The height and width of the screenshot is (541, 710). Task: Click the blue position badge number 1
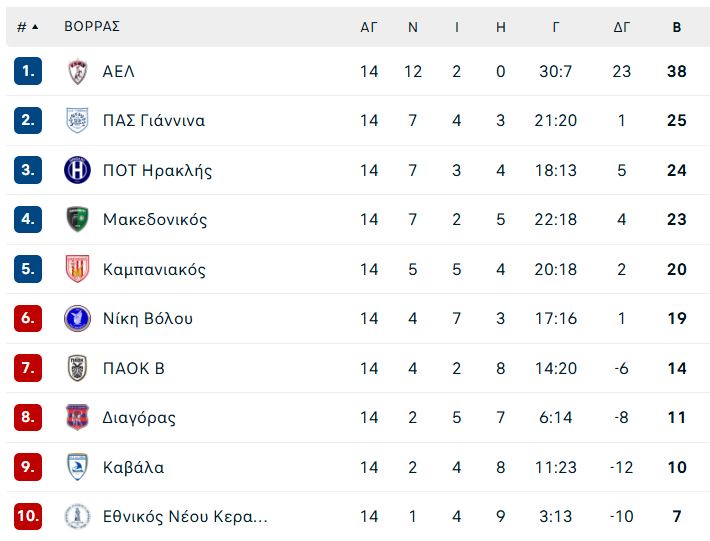[x=28, y=71]
